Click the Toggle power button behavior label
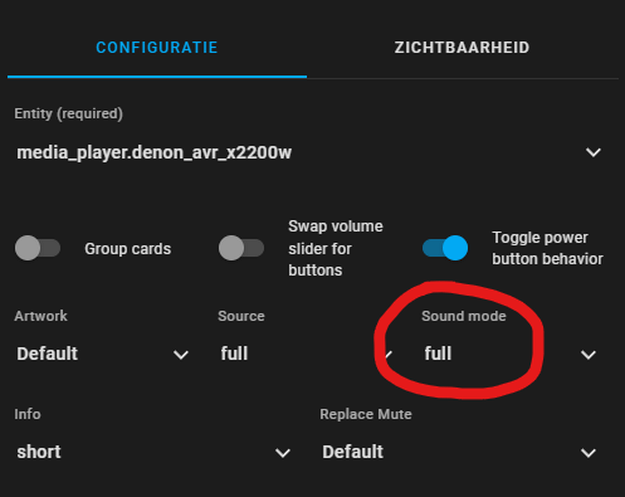The height and width of the screenshot is (497, 625). click(548, 248)
